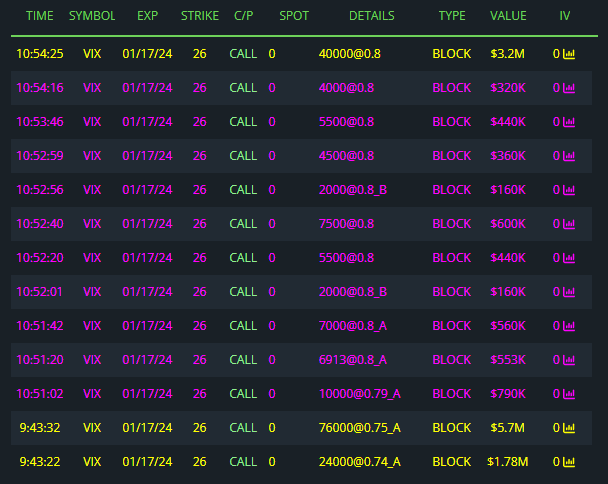Sort by the DETAILS column header
Image resolution: width=608 pixels, height=484 pixels.
(371, 16)
